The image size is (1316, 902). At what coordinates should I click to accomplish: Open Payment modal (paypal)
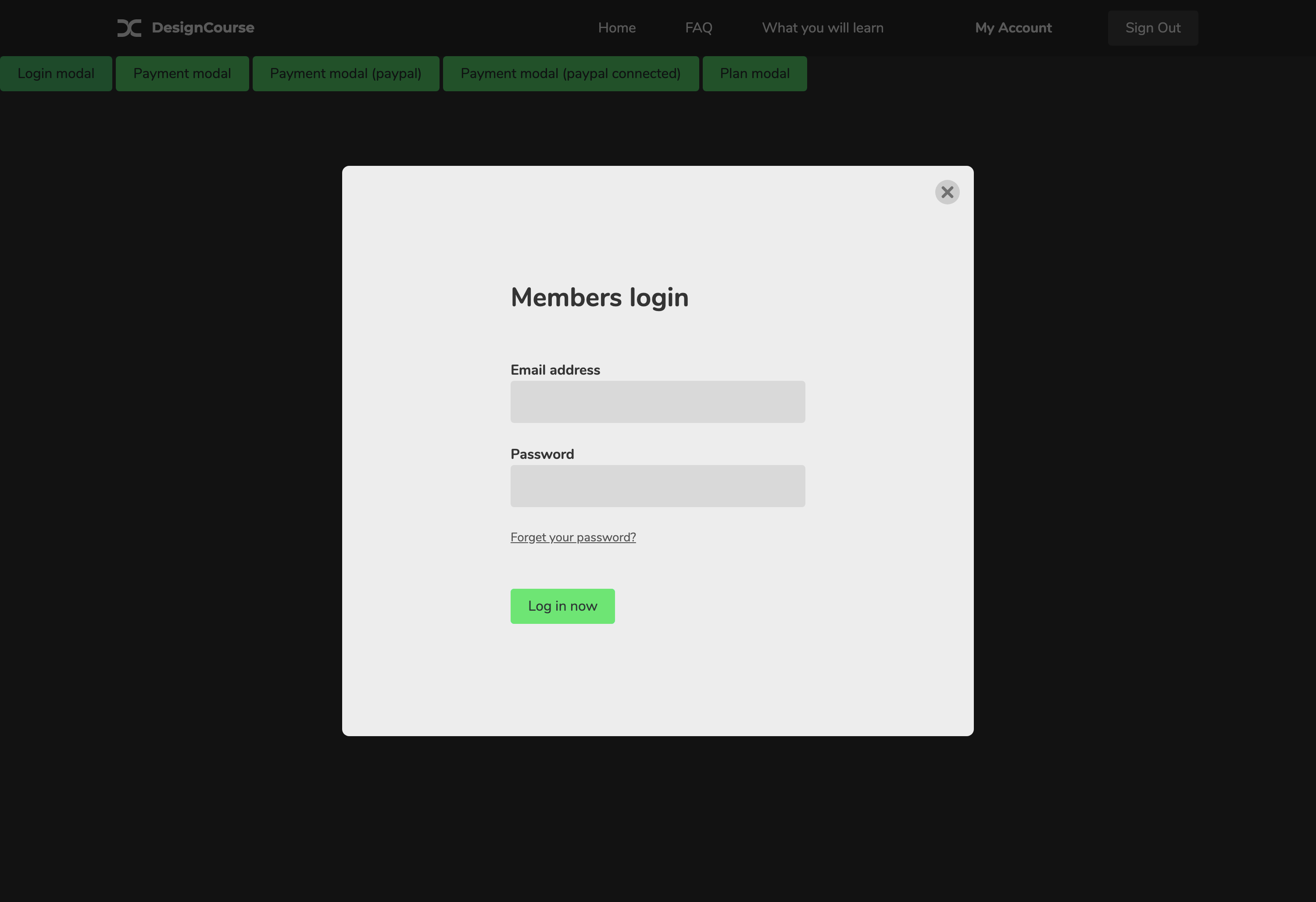345,74
